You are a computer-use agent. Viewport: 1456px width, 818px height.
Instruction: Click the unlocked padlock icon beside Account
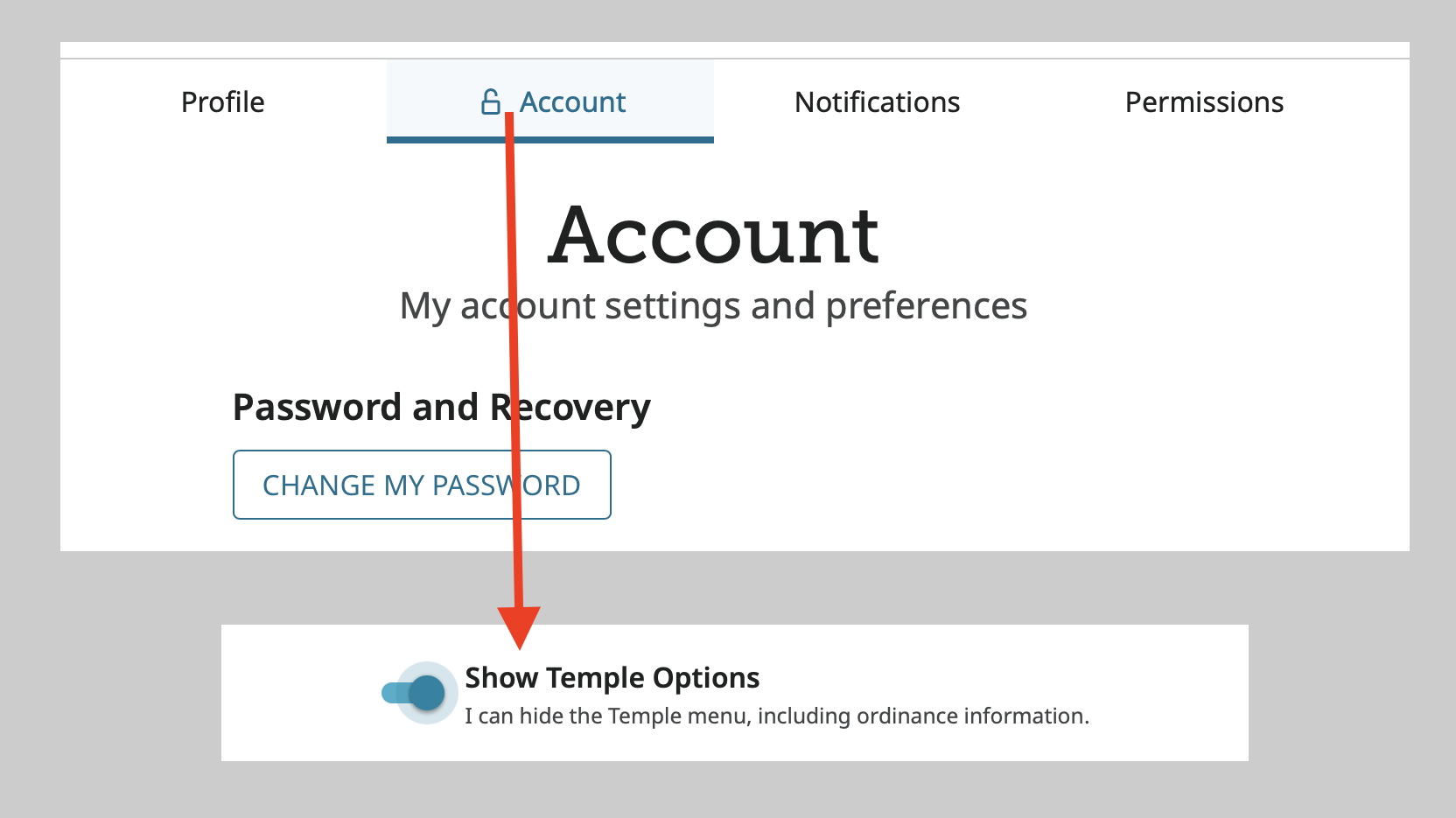point(491,102)
